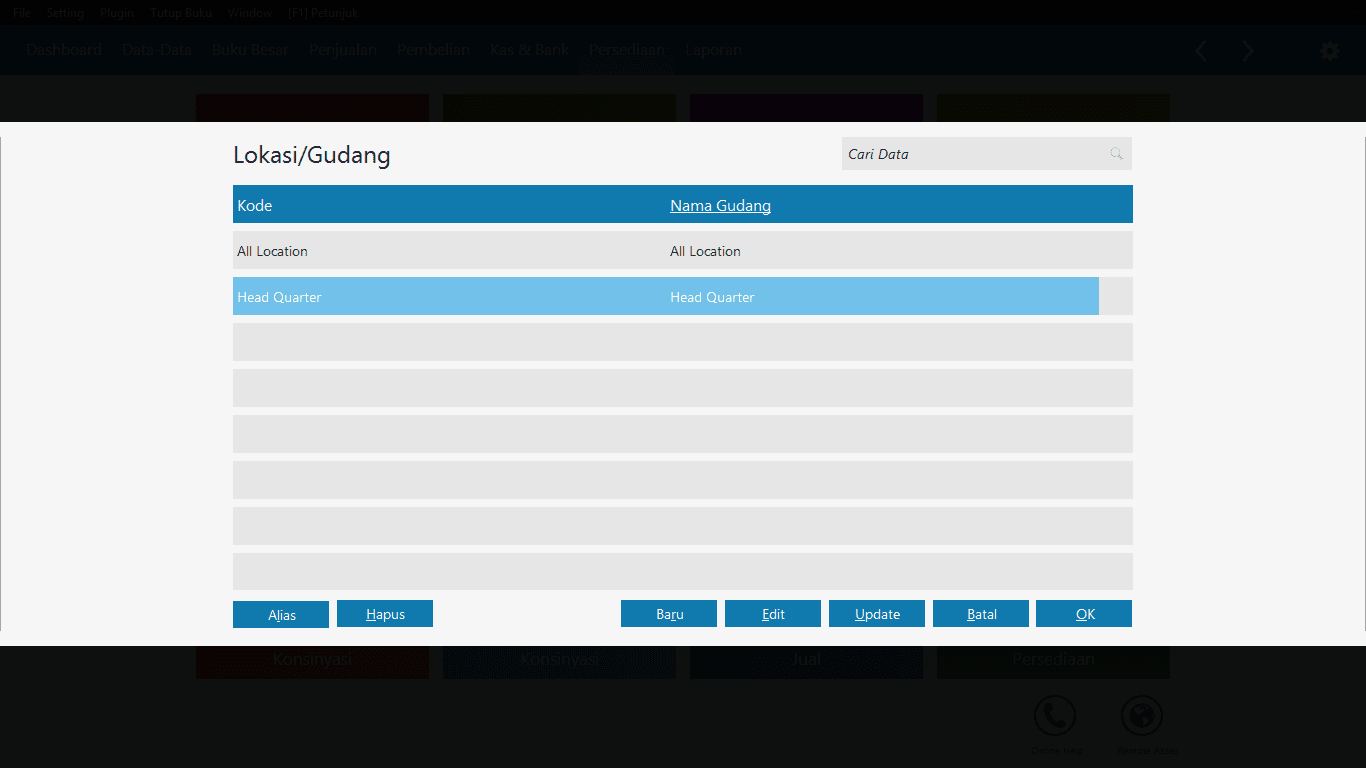
Task: Confirm selection with the OK button
Action: point(1084,614)
